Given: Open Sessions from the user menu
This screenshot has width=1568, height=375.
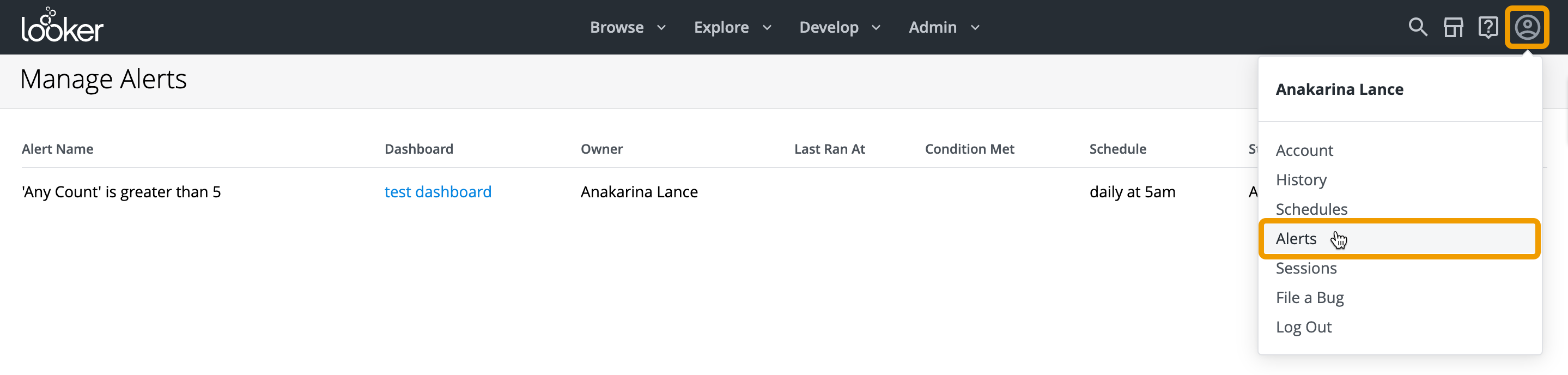Looking at the screenshot, I should (x=1305, y=268).
